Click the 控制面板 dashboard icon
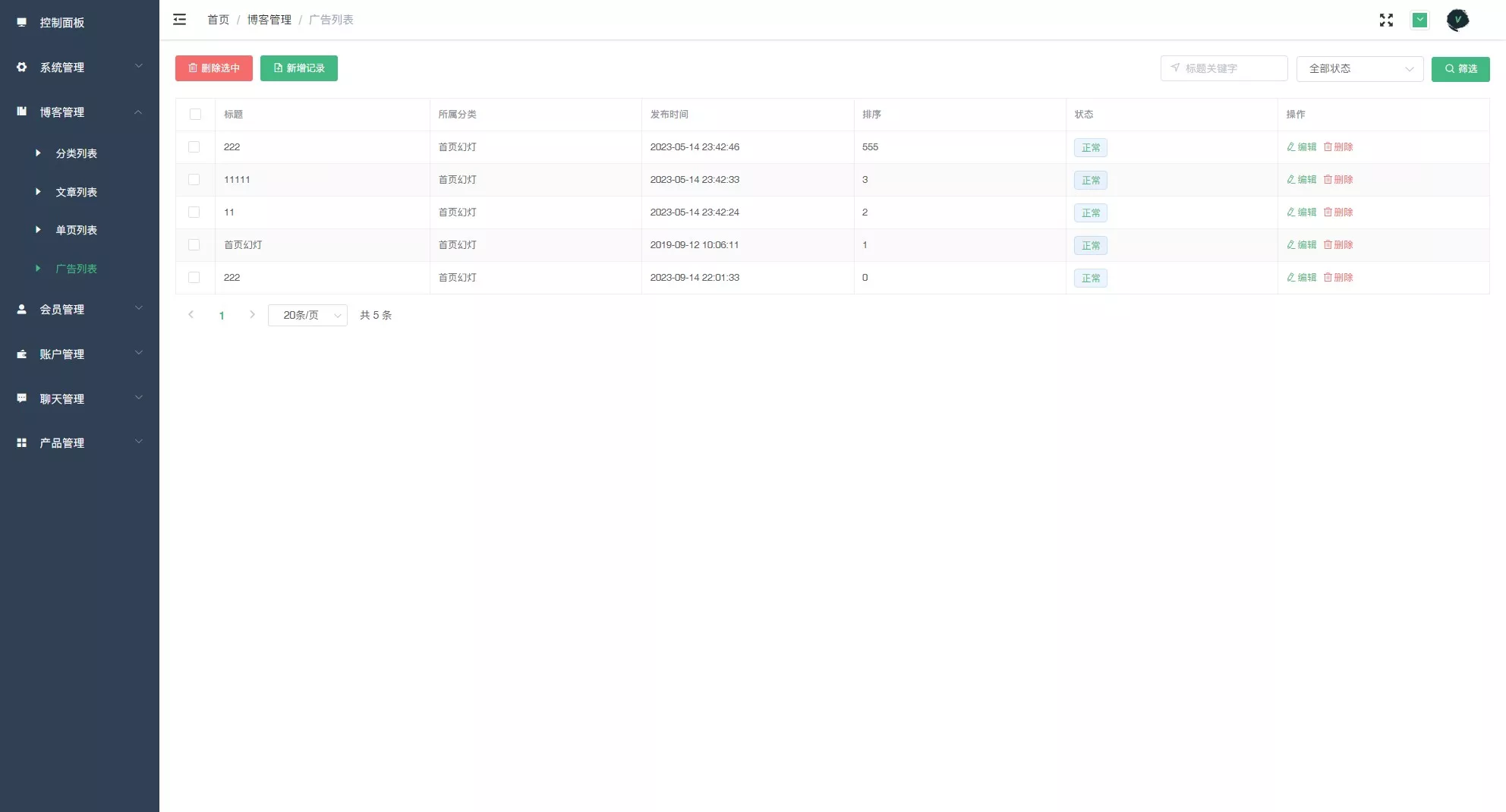The height and width of the screenshot is (812, 1506). tap(22, 23)
